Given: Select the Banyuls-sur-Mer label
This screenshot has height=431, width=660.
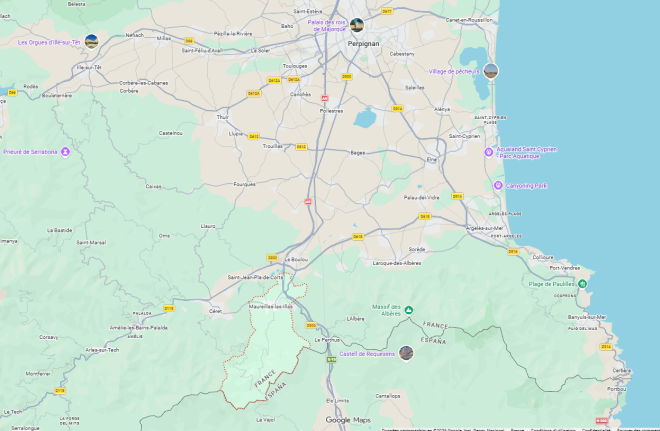Looking at the screenshot, I should point(587,317).
